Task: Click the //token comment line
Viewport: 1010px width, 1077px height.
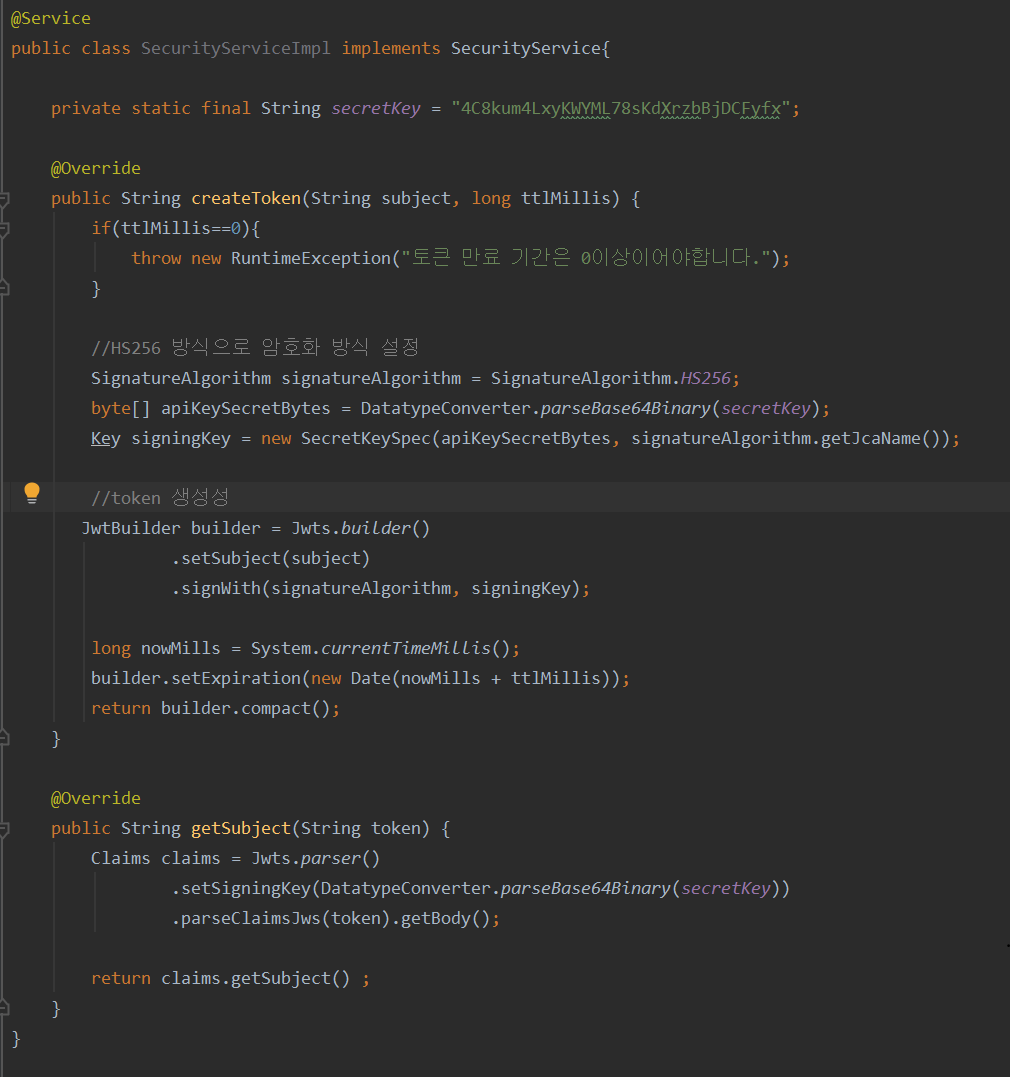Action: (159, 497)
